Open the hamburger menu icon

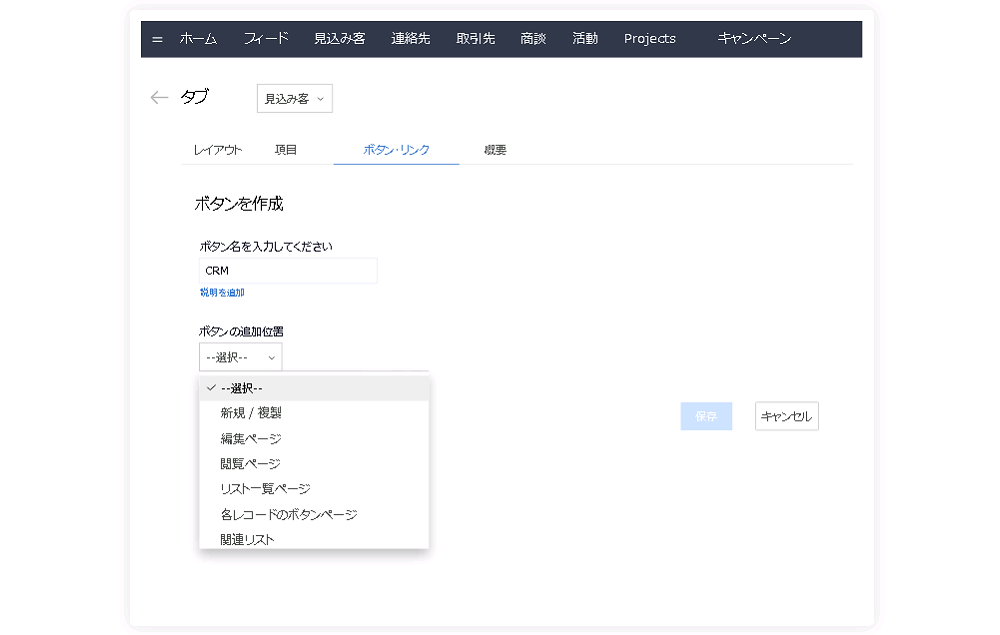(x=158, y=40)
